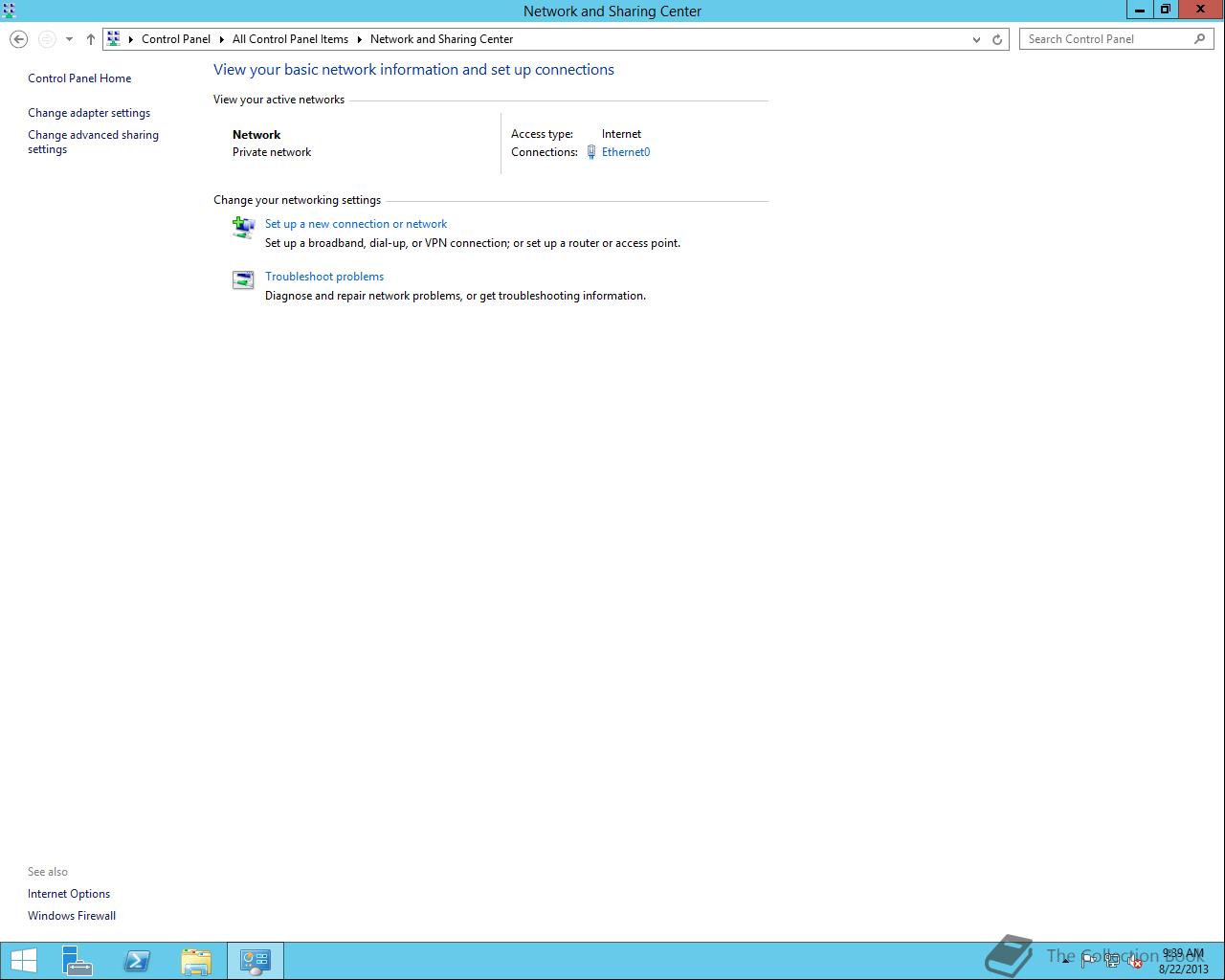Click the Connections: label
Screen dimensions: 1225x980
(x=545, y=152)
